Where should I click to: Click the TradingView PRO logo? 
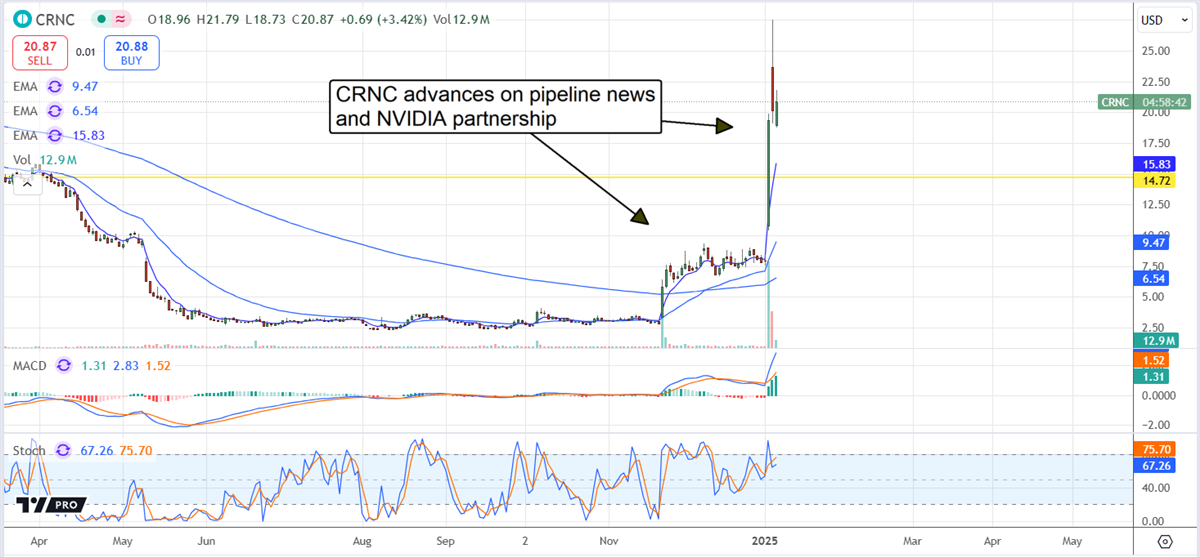pos(50,505)
